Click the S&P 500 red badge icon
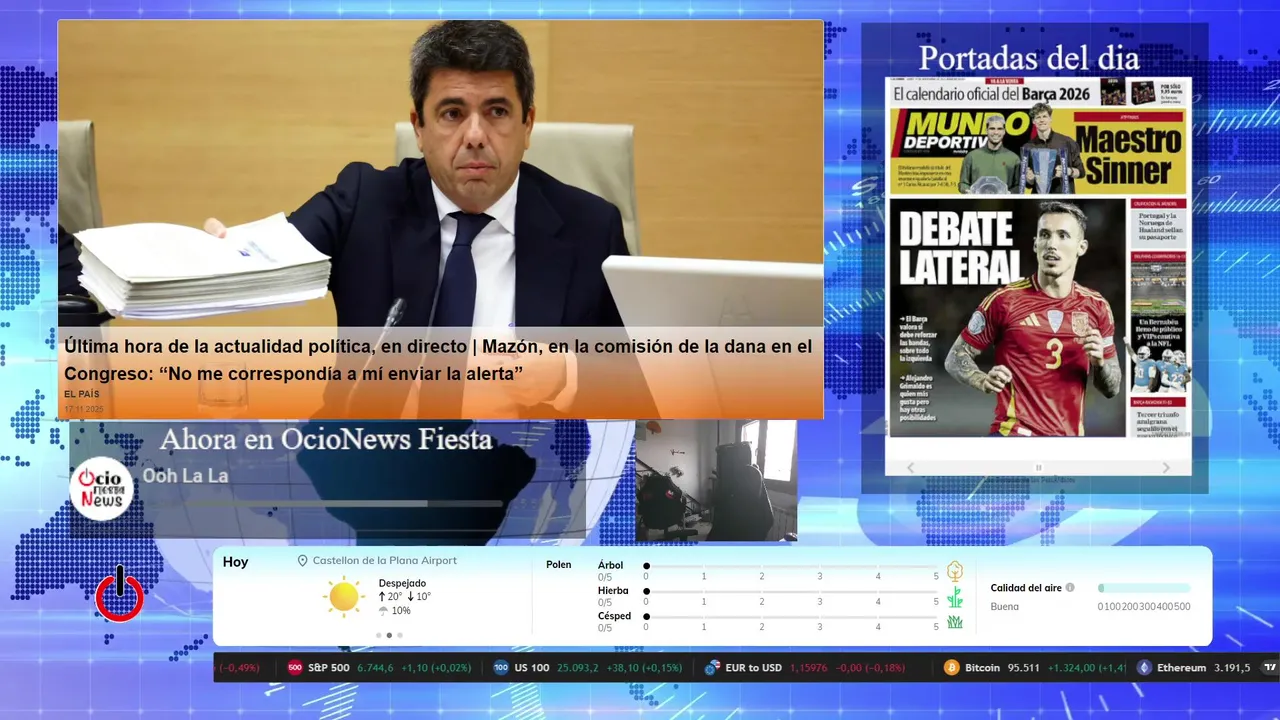The image size is (1280, 720). point(295,668)
